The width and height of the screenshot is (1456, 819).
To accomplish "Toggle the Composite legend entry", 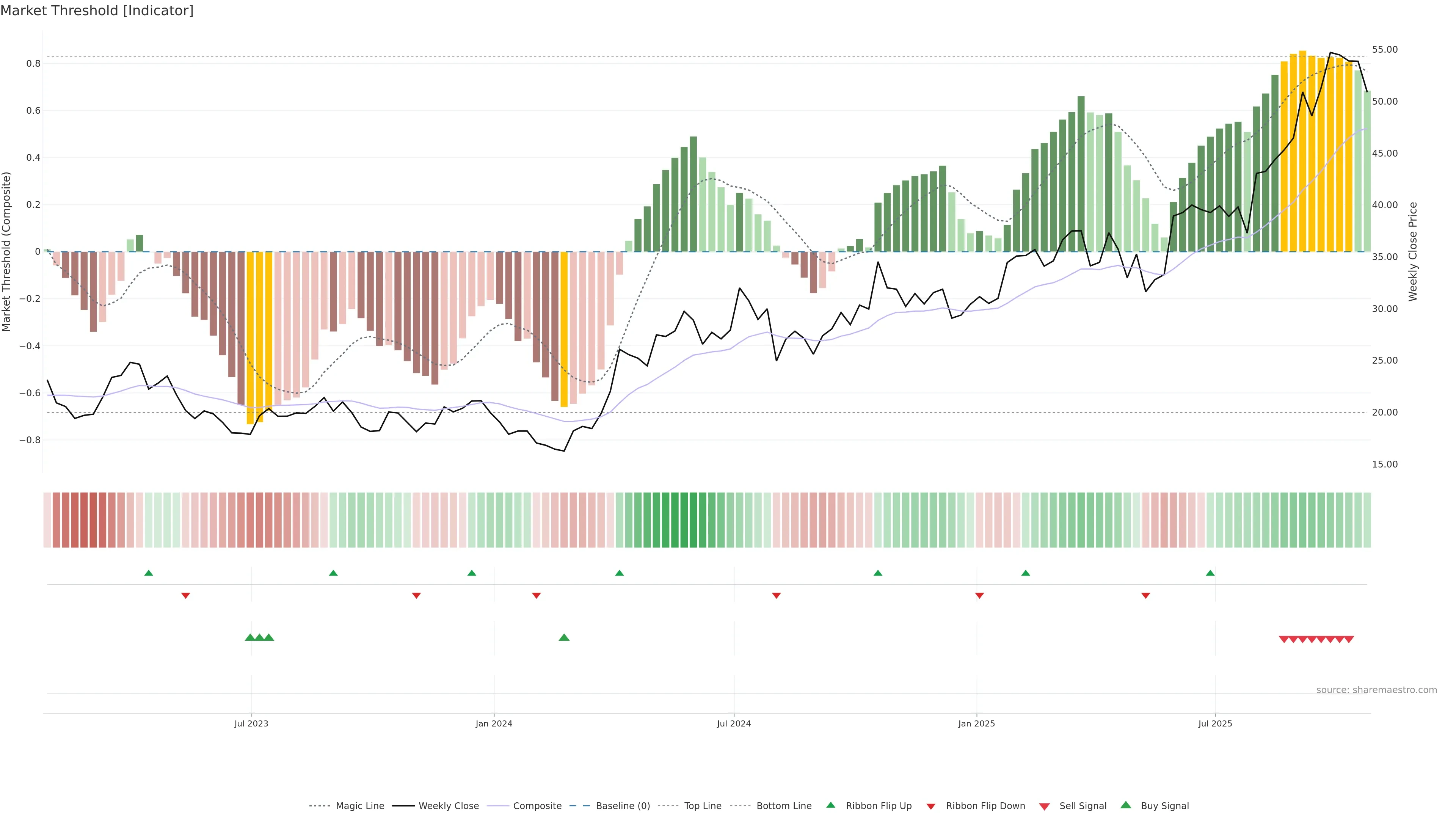I will (x=537, y=806).
